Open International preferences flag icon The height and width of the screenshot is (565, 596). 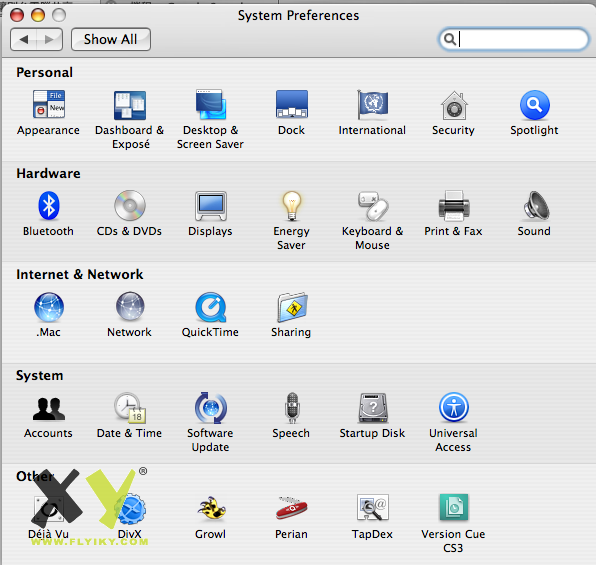pos(372,104)
